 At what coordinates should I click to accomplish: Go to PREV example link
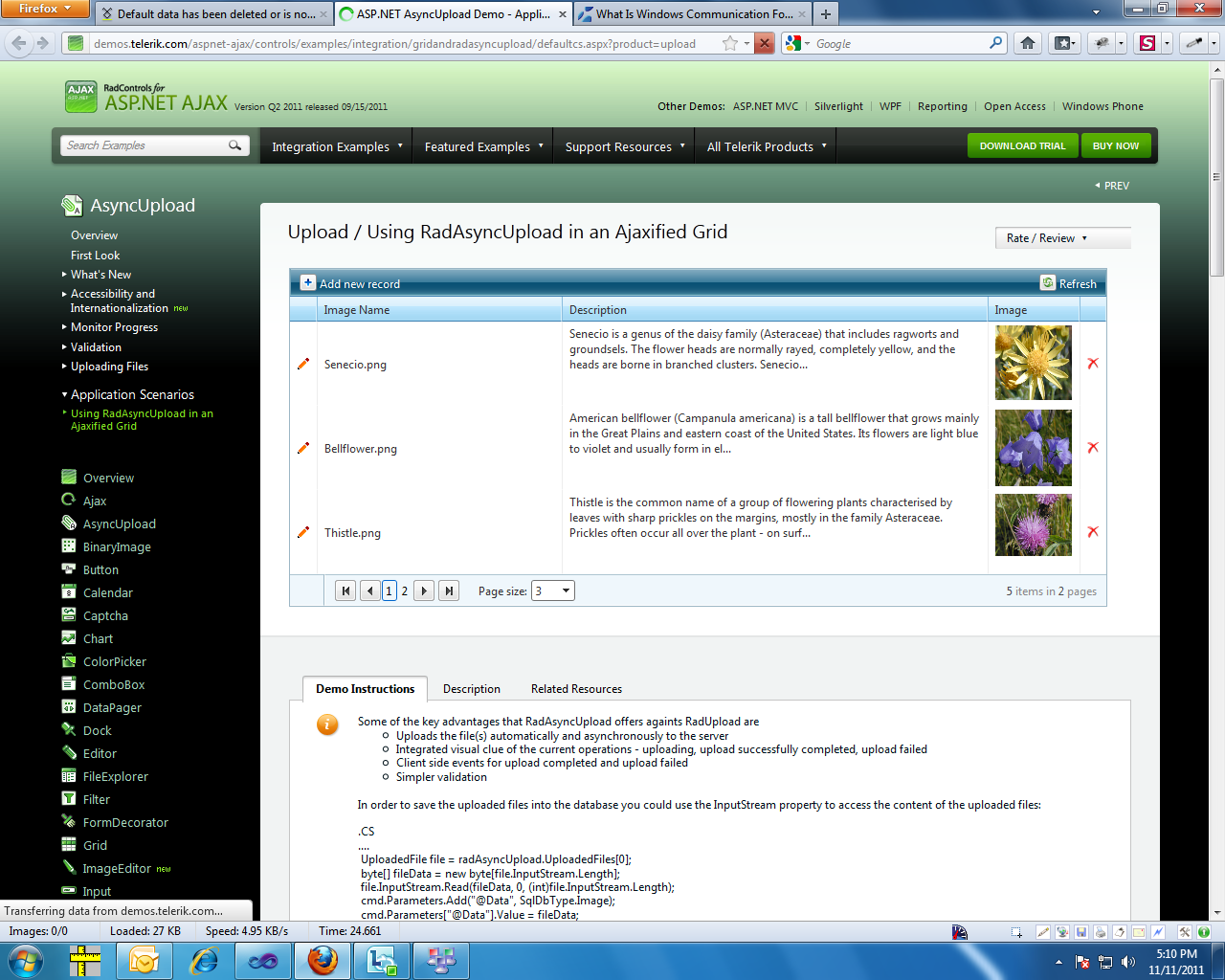(x=1112, y=186)
